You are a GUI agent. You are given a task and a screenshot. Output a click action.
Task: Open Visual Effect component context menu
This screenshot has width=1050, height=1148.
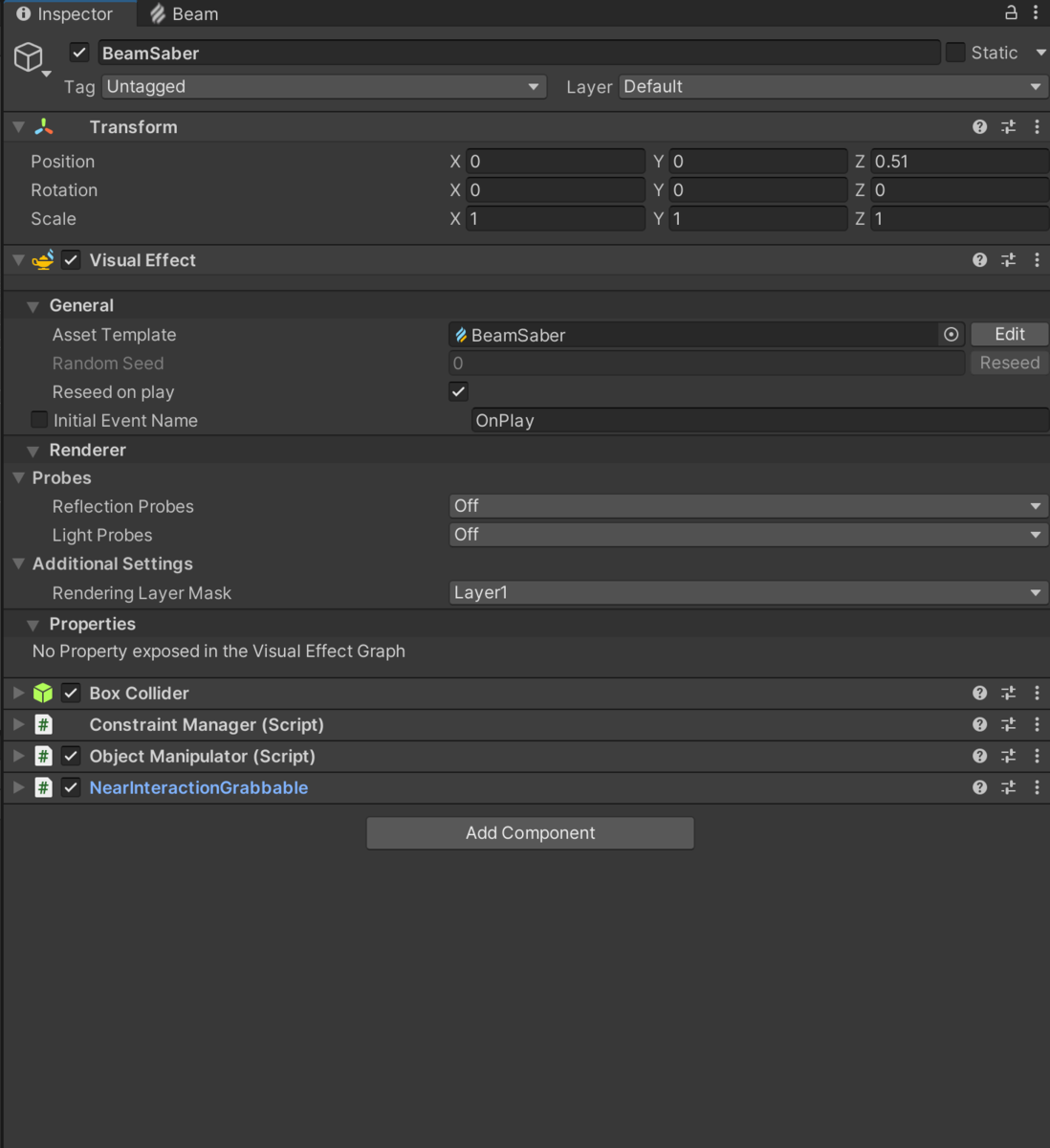(1037, 260)
